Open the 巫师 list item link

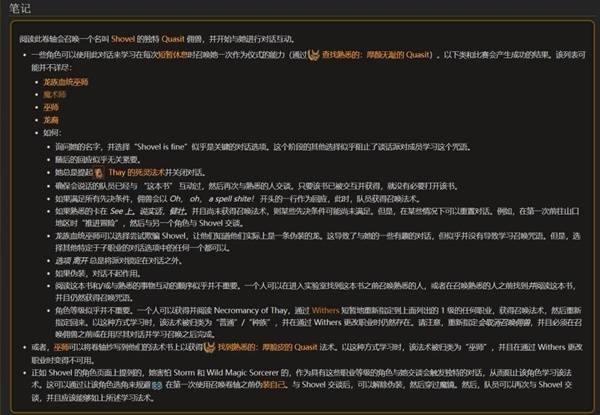pos(51,107)
